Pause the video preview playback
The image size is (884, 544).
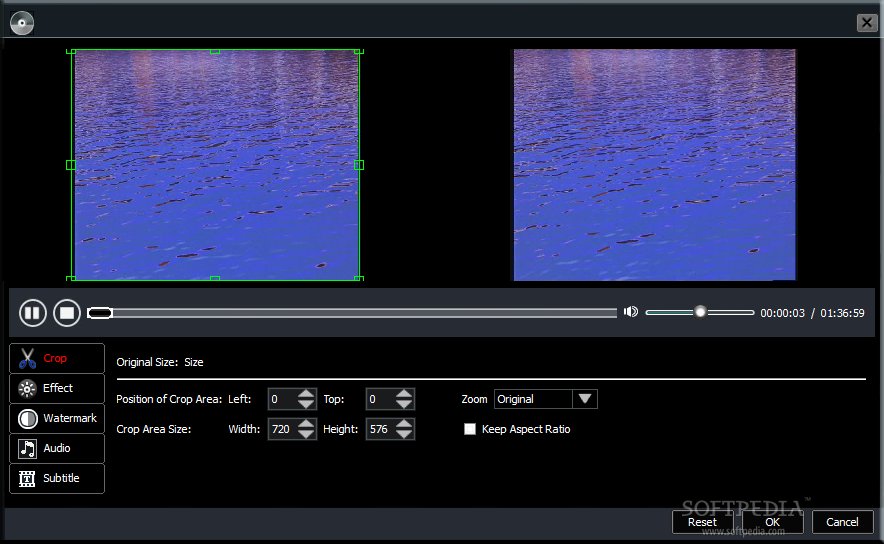point(33,312)
